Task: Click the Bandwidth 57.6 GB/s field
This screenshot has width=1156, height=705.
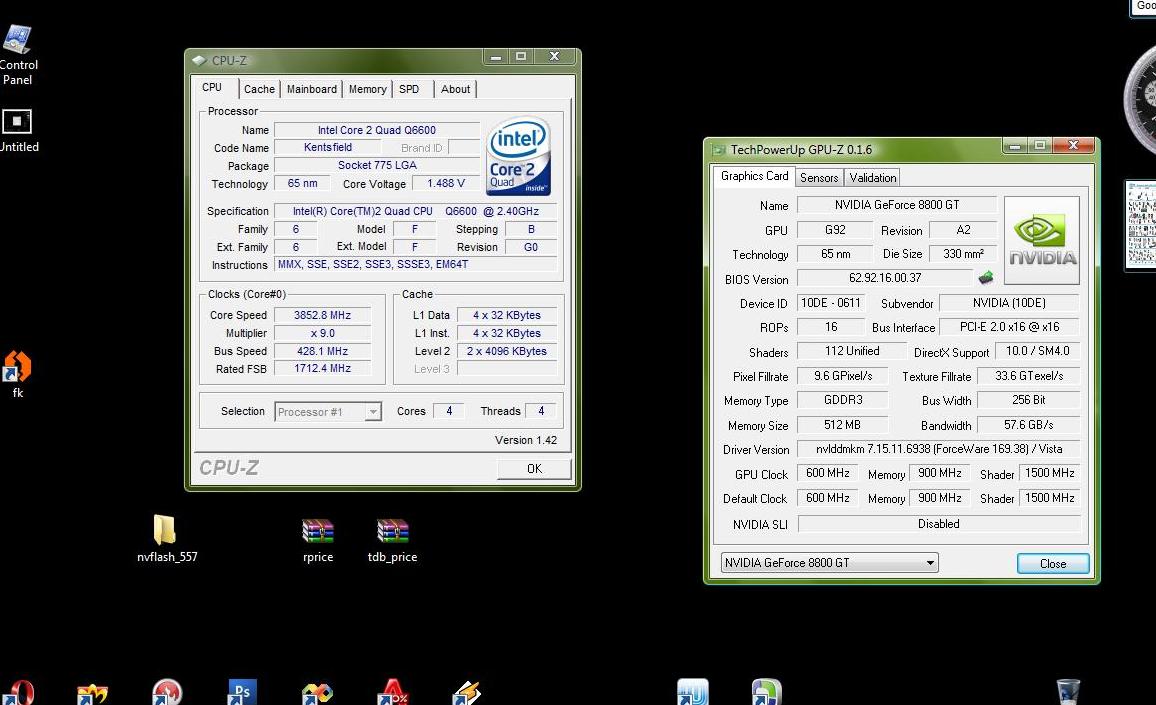Action: 1028,425
